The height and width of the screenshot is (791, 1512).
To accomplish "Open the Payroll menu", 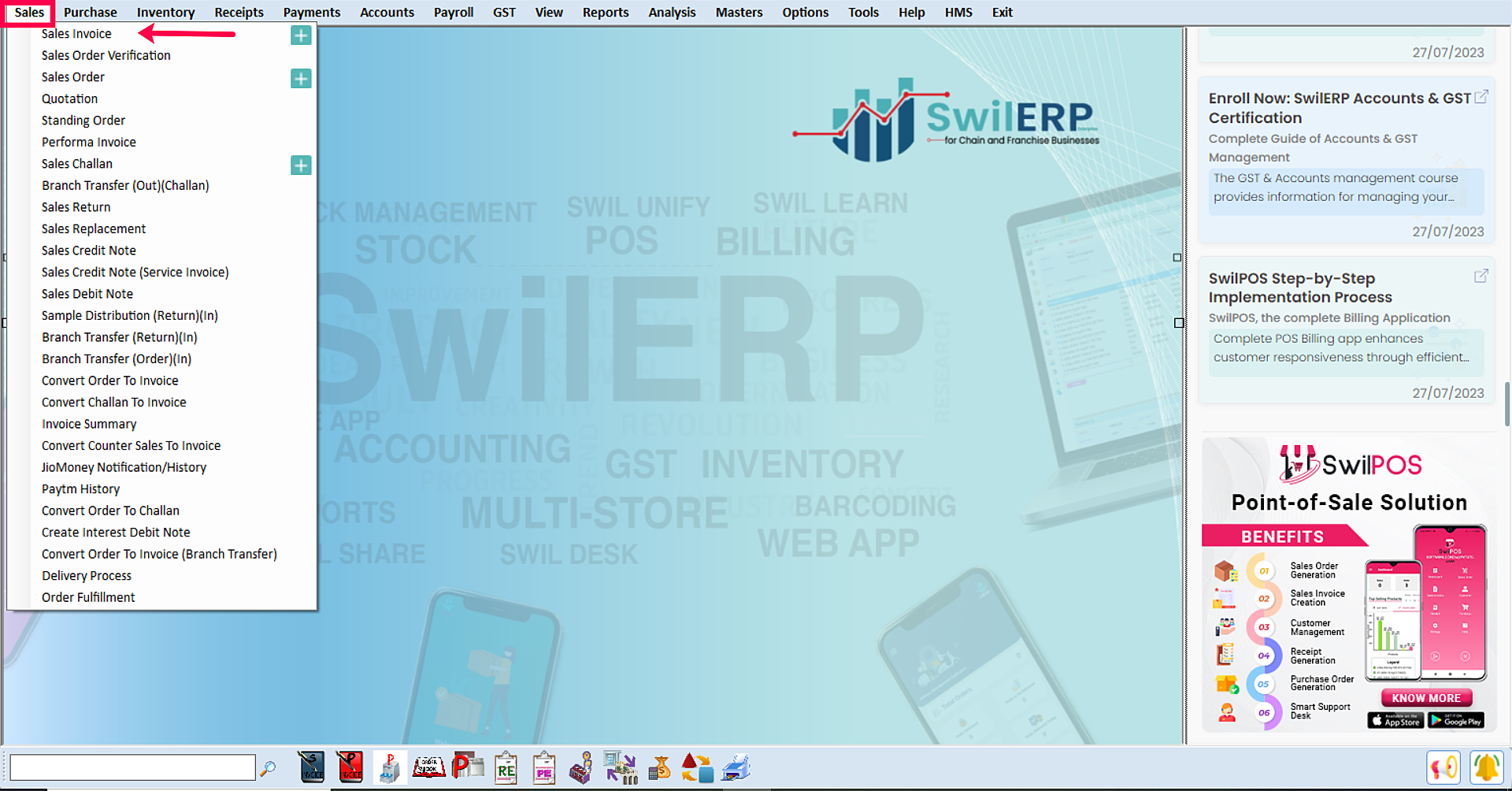I will pos(454,13).
